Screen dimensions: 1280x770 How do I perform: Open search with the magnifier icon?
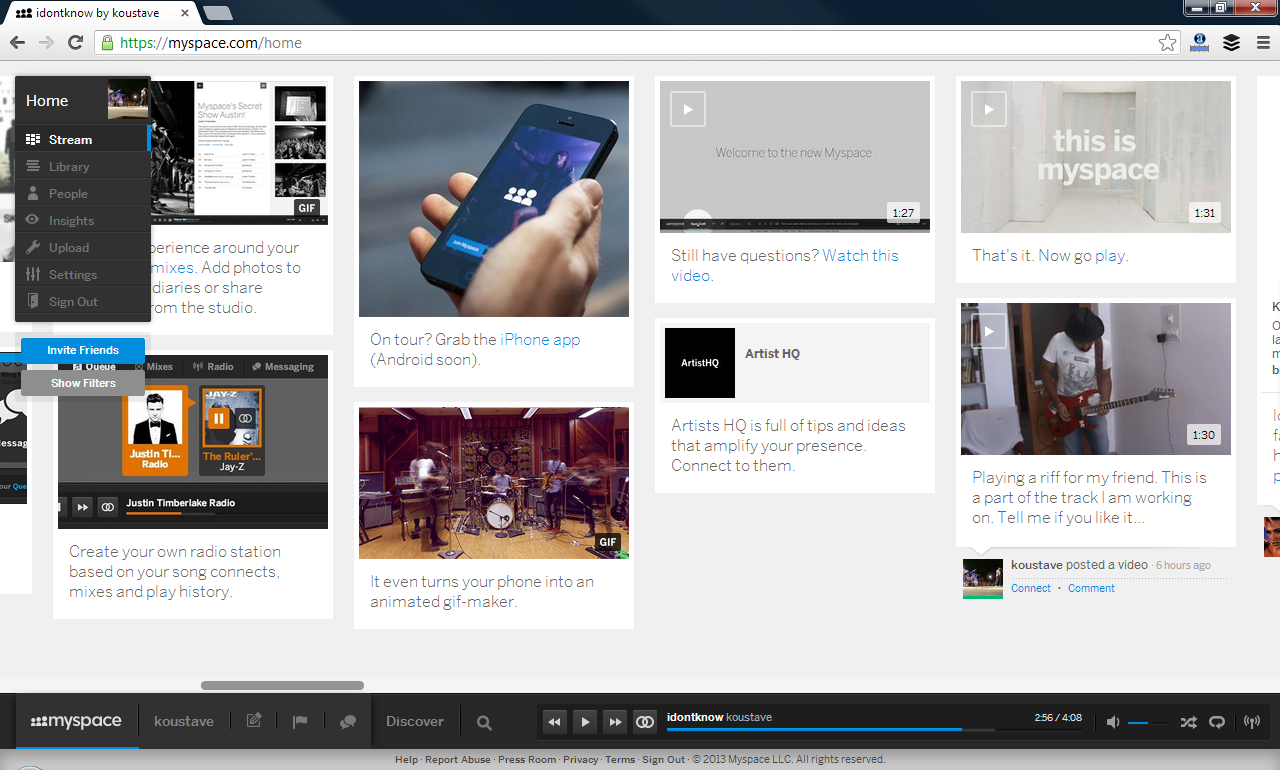(x=484, y=722)
